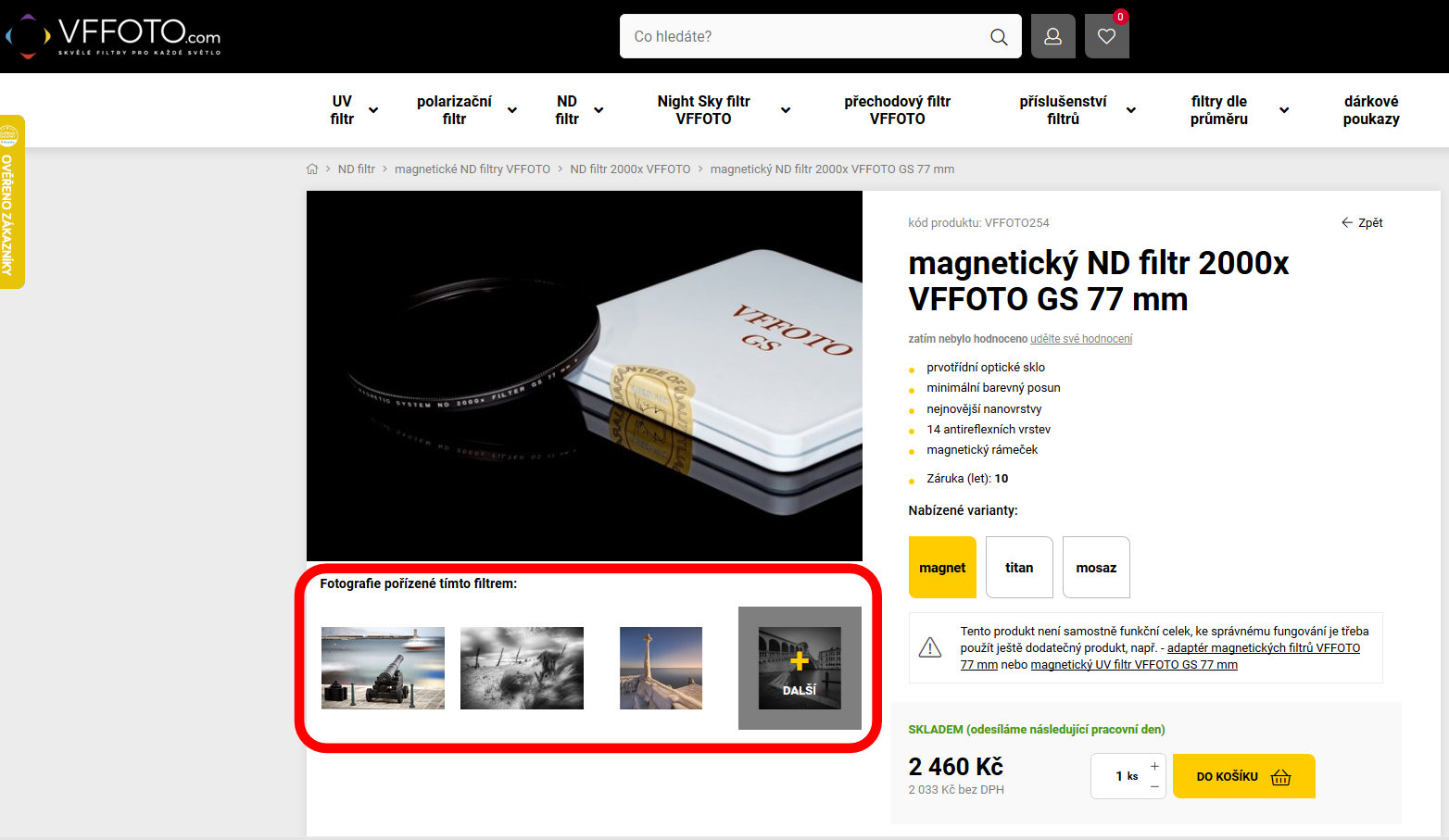Open dárkové poukazy menu item
The height and width of the screenshot is (840, 1449).
coord(1371,110)
